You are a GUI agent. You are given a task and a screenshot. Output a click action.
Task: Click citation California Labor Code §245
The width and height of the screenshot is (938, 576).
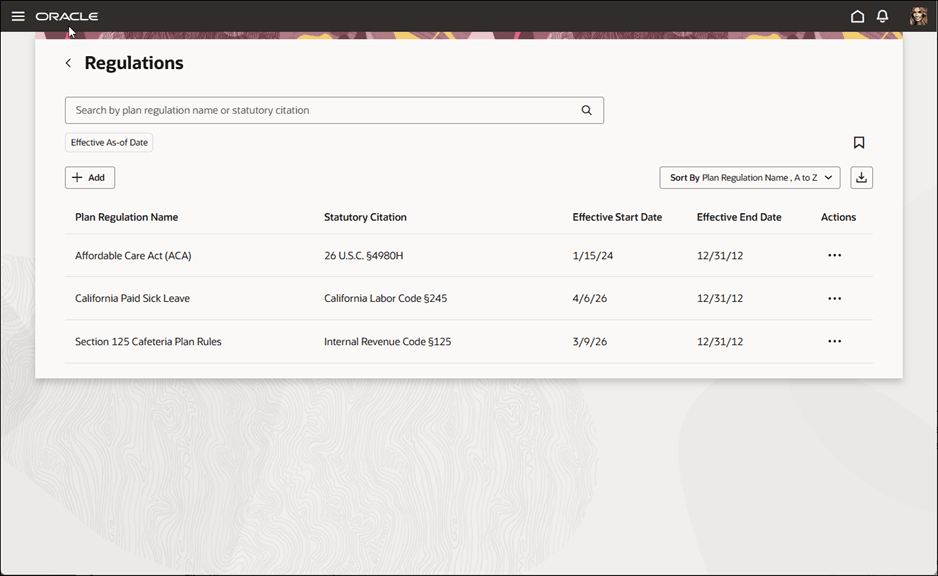point(385,298)
